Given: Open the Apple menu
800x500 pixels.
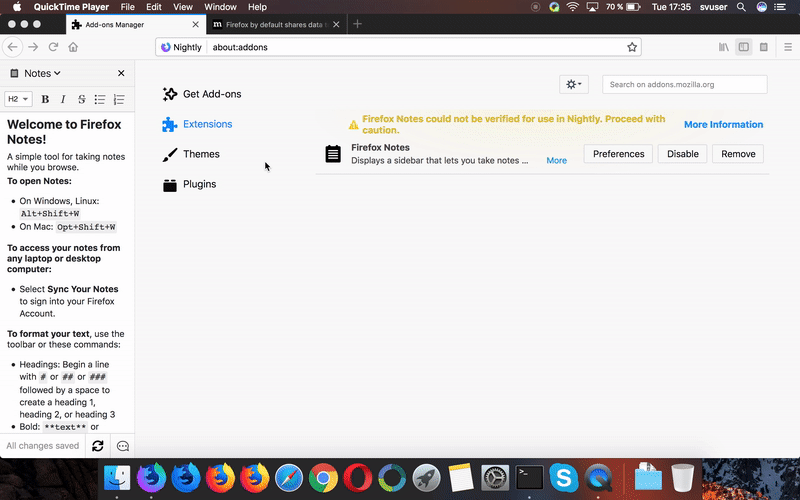Looking at the screenshot, I should (17, 7).
